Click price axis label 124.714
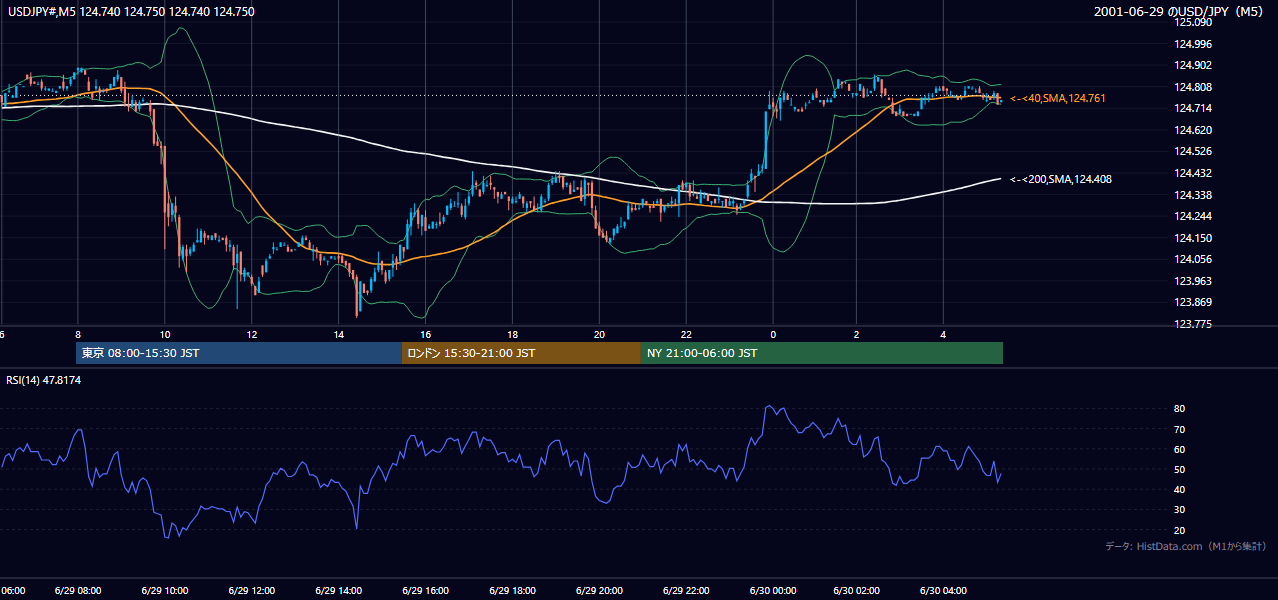Viewport: 1278px width, 600px height. [x=1191, y=108]
